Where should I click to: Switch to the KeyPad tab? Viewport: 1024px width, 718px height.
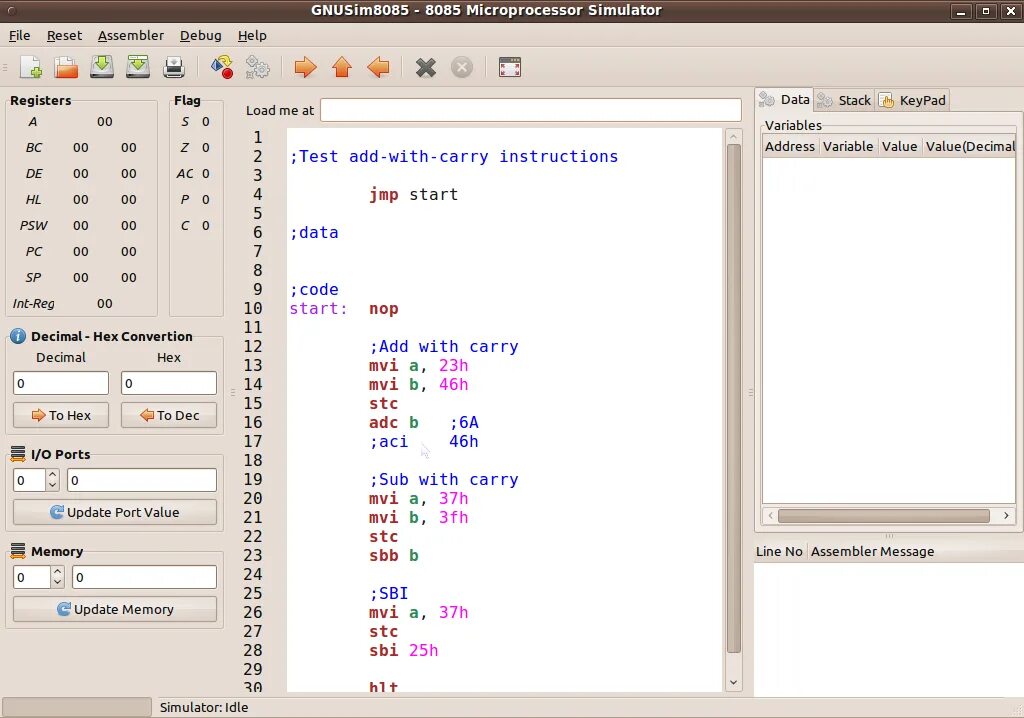coord(913,100)
